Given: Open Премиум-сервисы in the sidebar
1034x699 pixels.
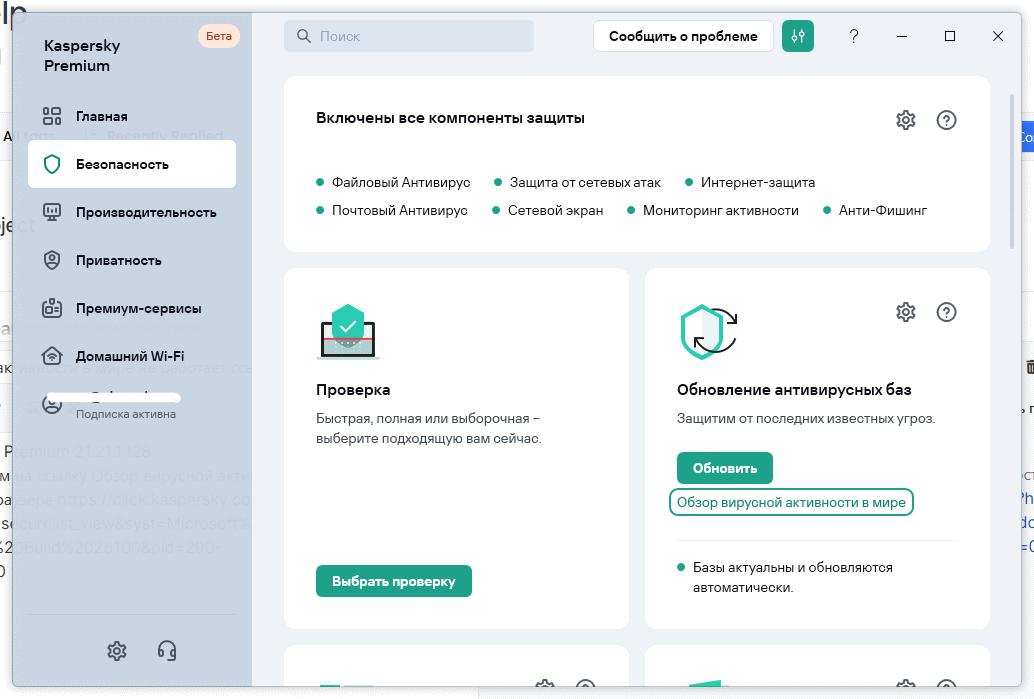Looking at the screenshot, I should point(132,308).
